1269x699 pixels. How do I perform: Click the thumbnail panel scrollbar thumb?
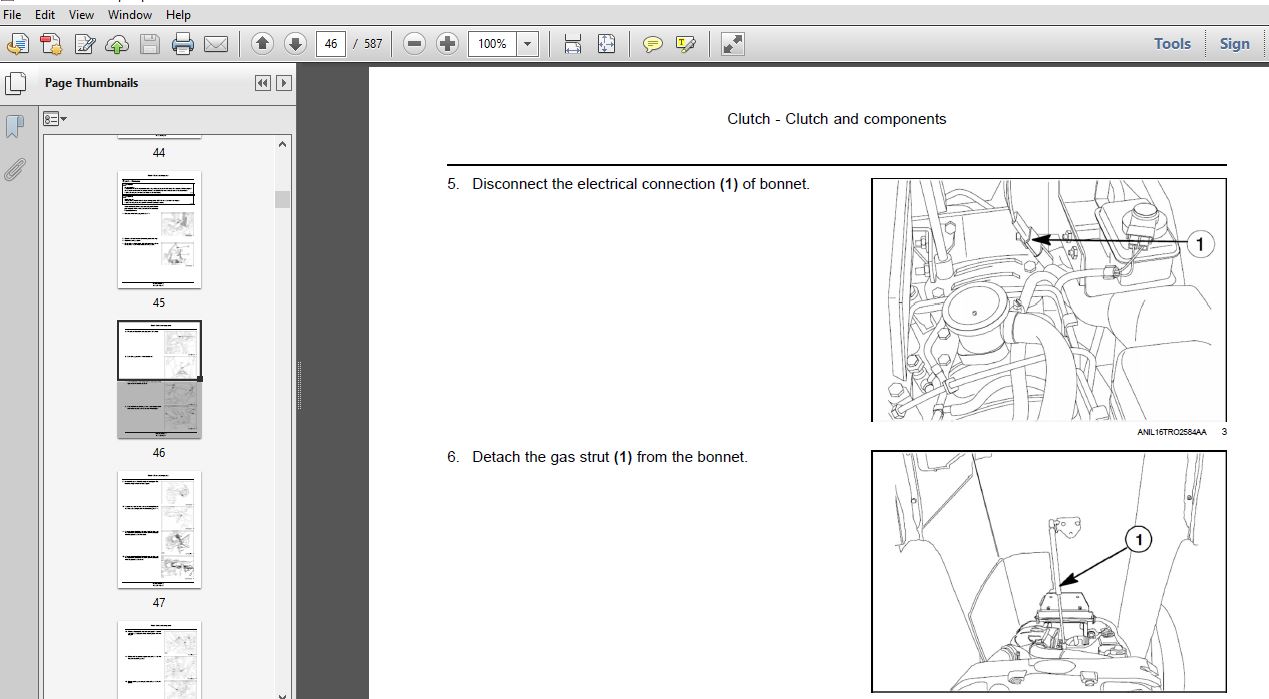pyautogui.click(x=282, y=199)
